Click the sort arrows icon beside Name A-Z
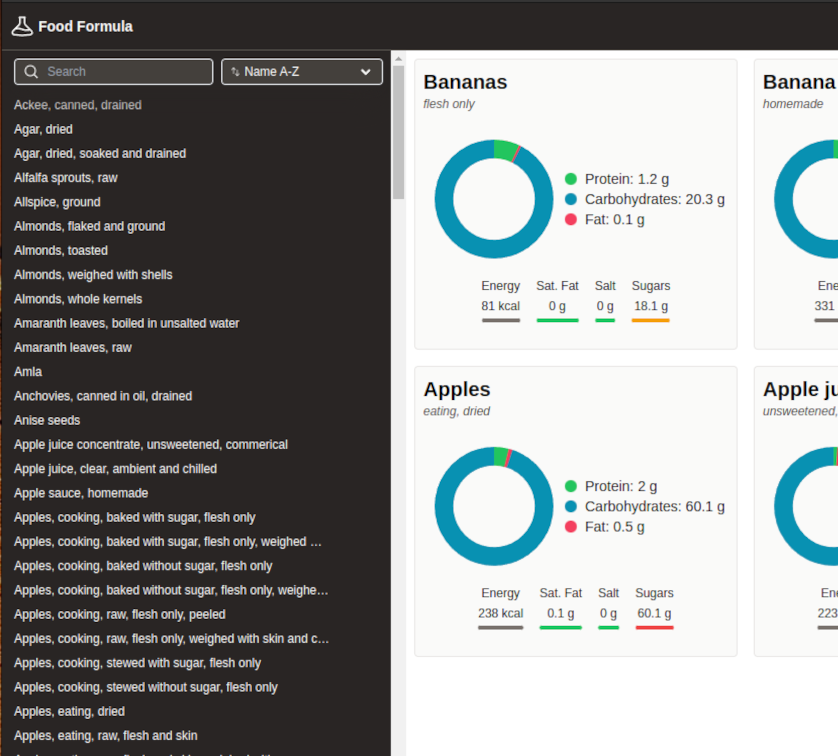This screenshot has width=838, height=756. (235, 72)
